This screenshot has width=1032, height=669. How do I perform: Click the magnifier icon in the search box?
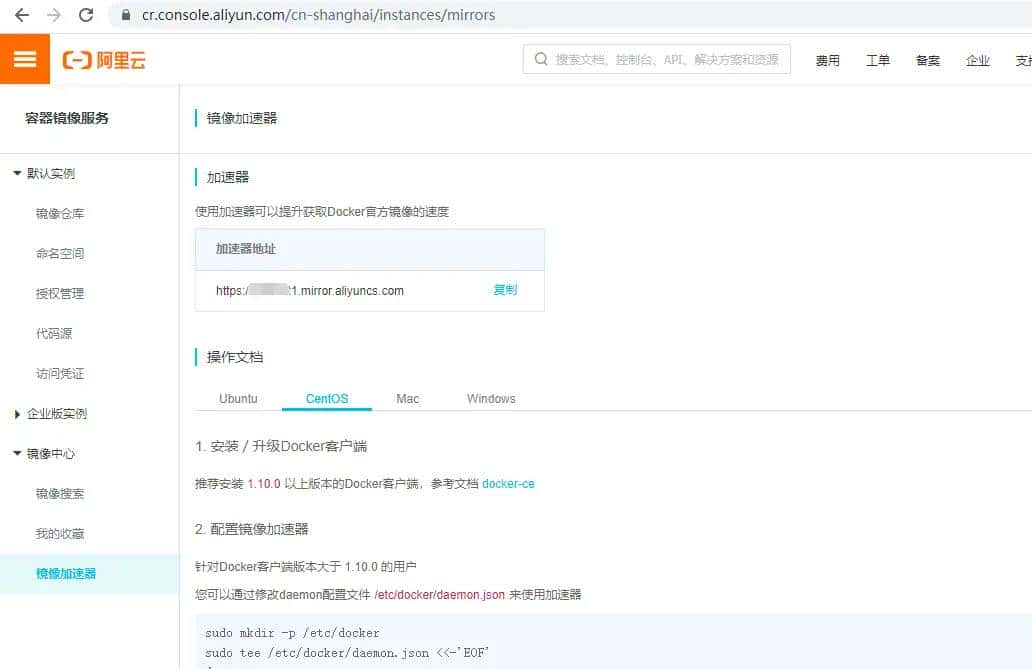tap(540, 59)
